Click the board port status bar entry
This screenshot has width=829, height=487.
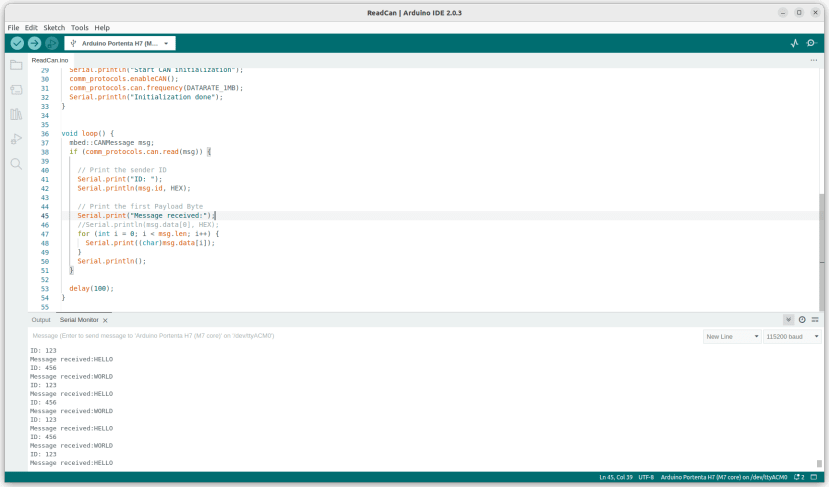pos(724,477)
